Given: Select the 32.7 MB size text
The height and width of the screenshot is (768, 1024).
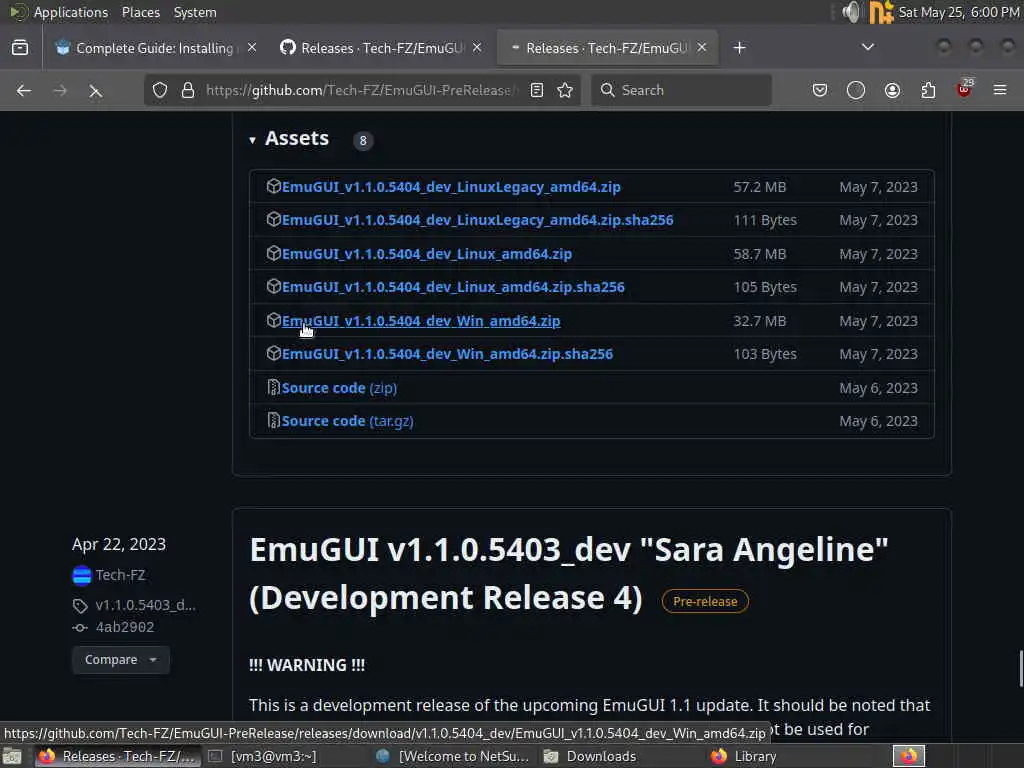Looking at the screenshot, I should pos(760,321).
